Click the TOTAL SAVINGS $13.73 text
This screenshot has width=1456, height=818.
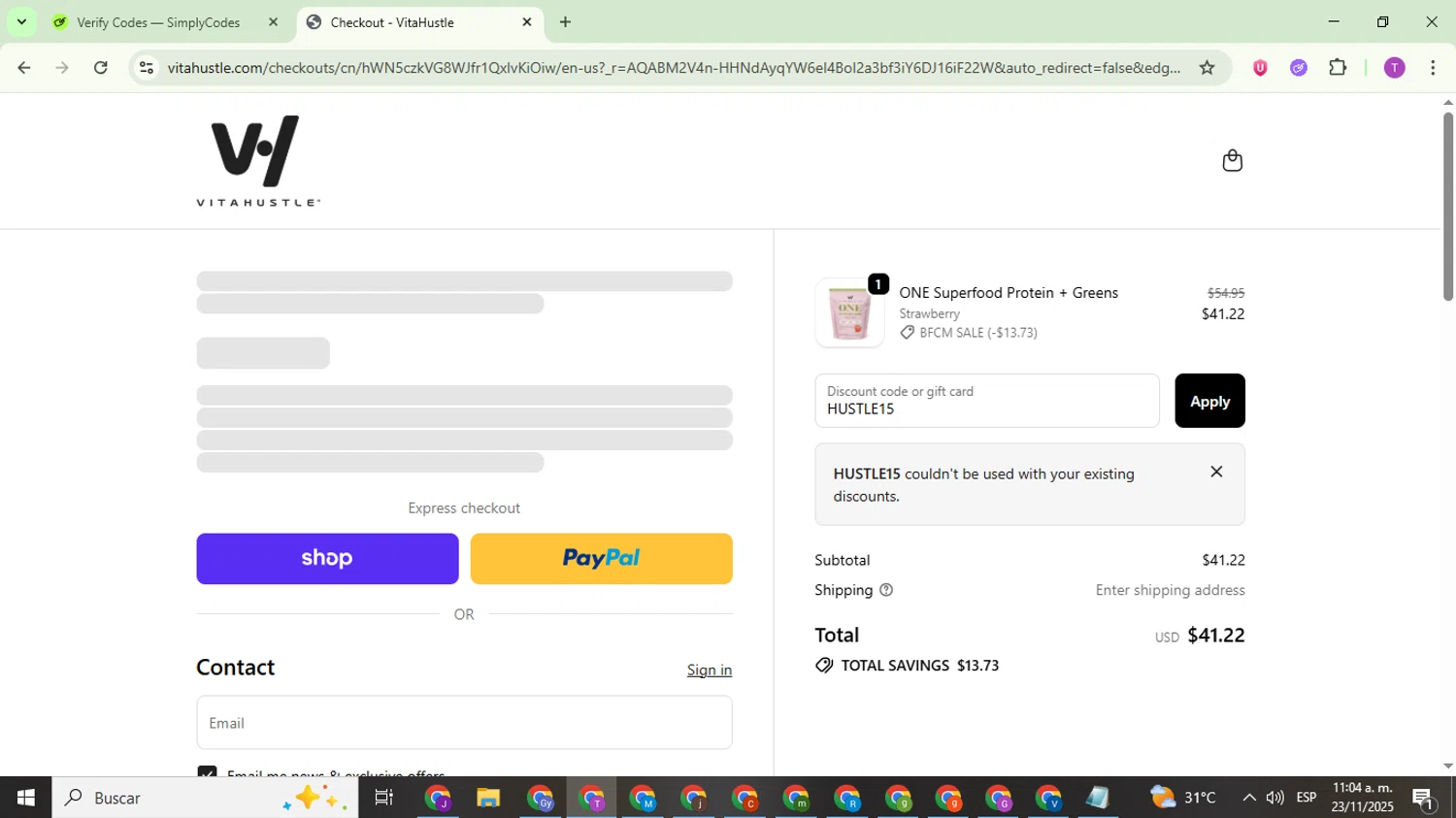coord(919,666)
